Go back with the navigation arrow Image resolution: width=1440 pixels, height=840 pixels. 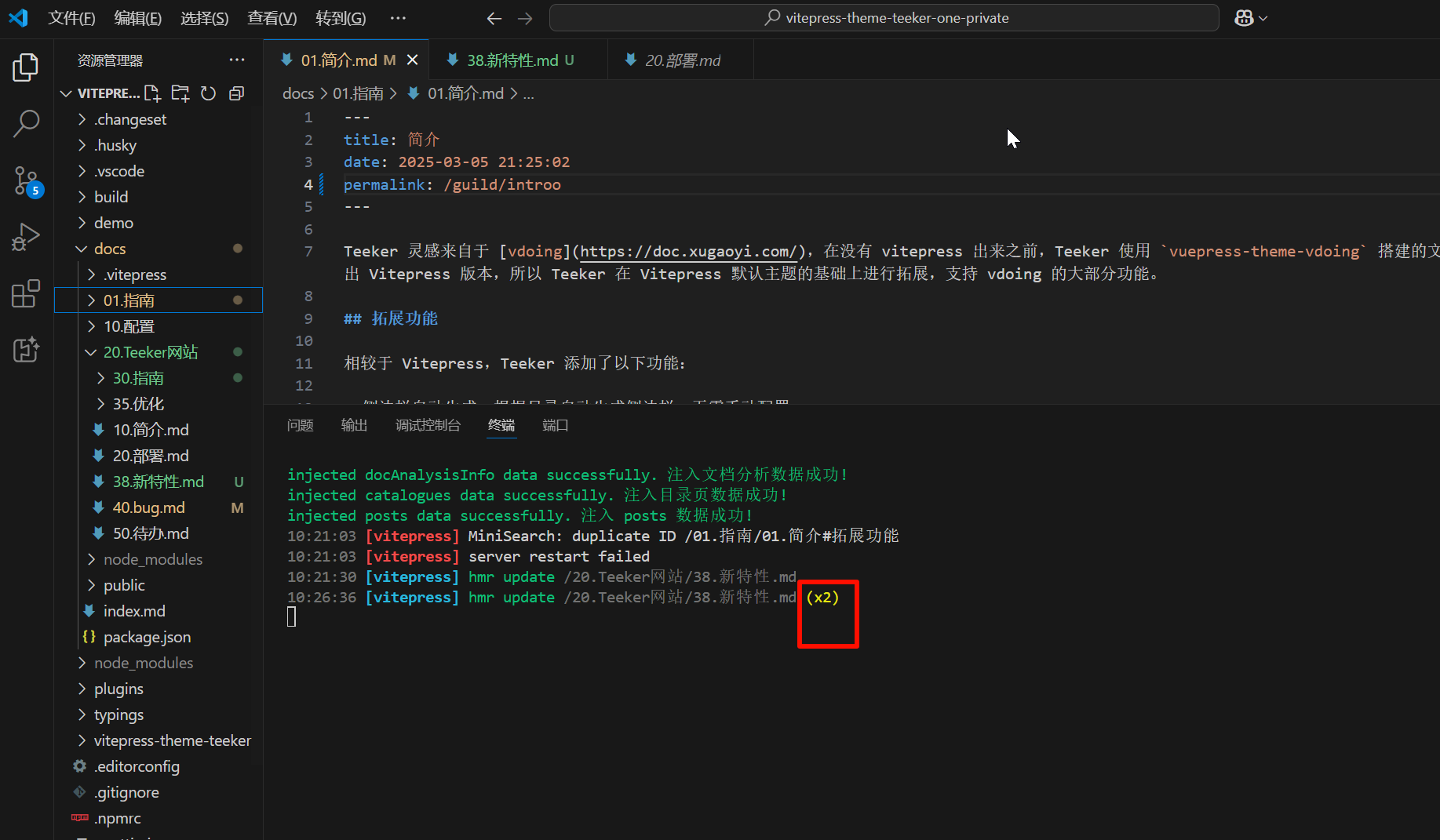pyautogui.click(x=494, y=18)
